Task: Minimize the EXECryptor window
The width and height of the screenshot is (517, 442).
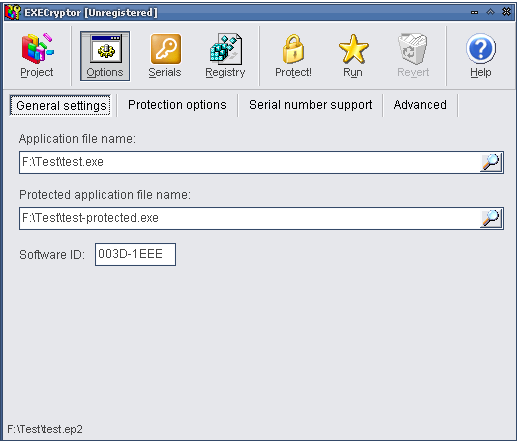Action: 474,12
